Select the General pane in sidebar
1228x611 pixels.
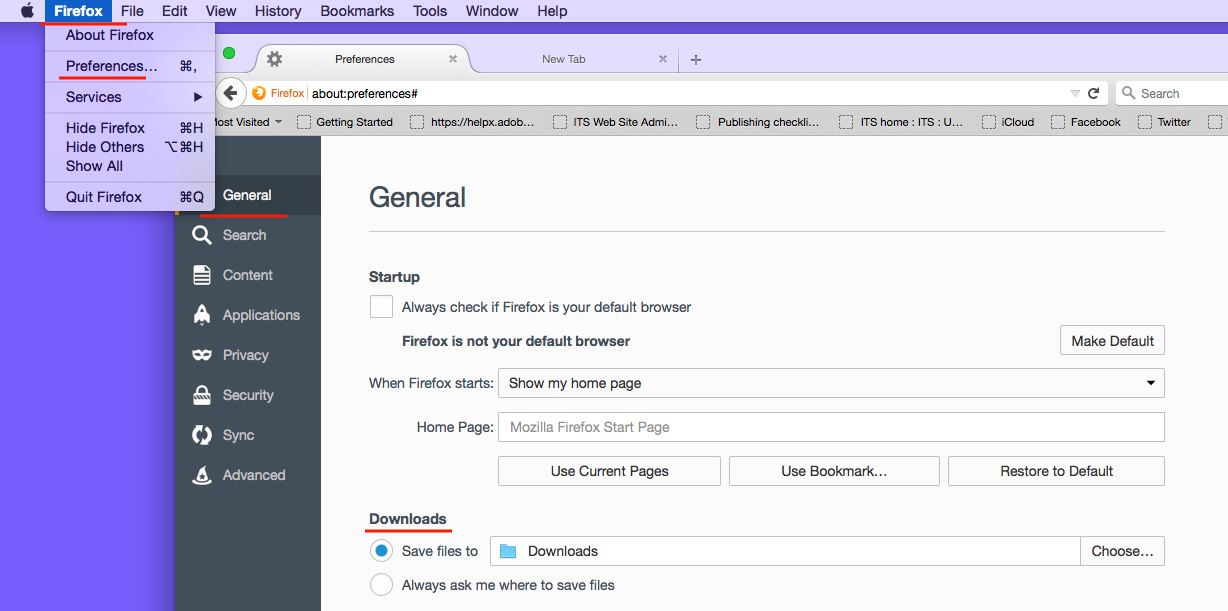(x=248, y=195)
